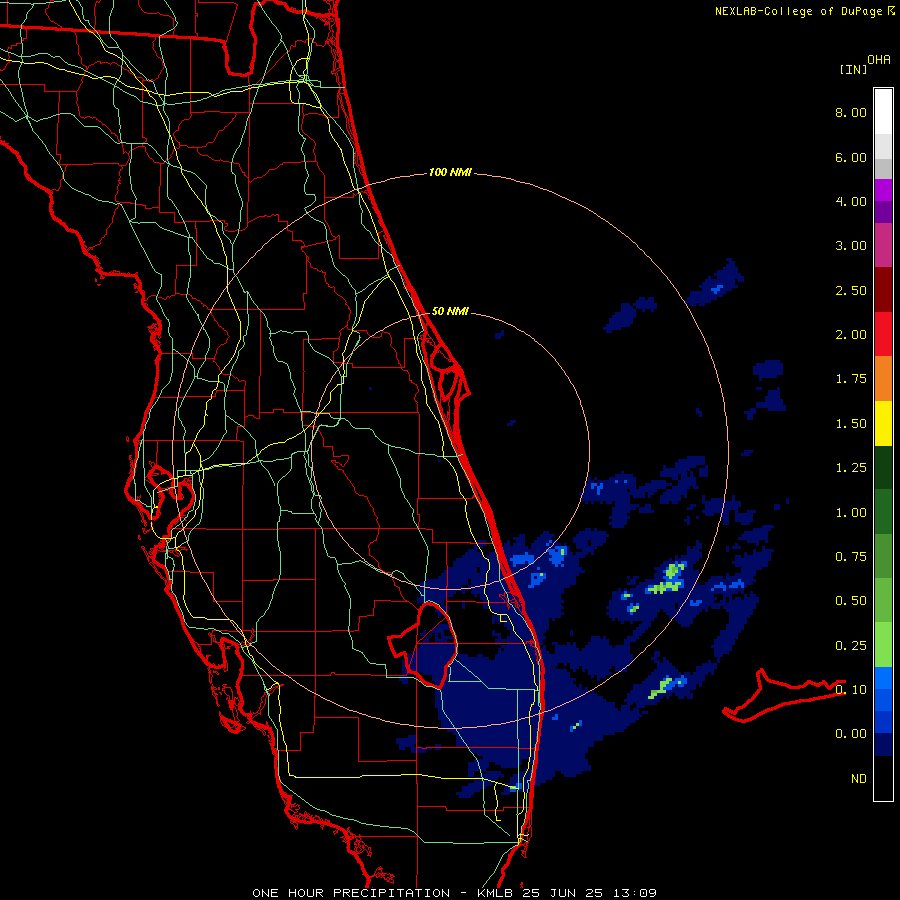
Task: Click the 0.10 legend value
Action: point(851,690)
